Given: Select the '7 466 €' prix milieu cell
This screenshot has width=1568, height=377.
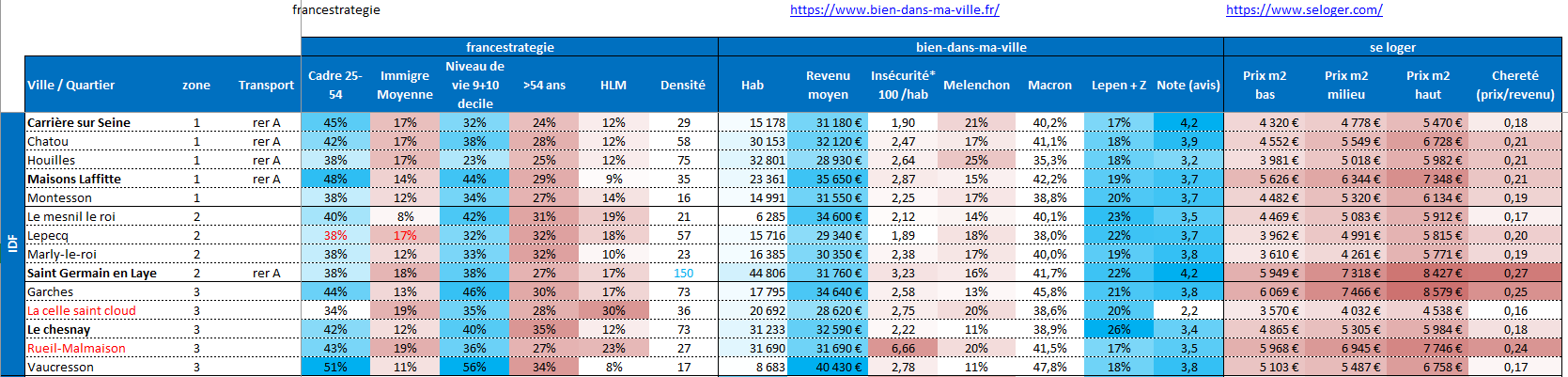Looking at the screenshot, I should [x=1346, y=291].
